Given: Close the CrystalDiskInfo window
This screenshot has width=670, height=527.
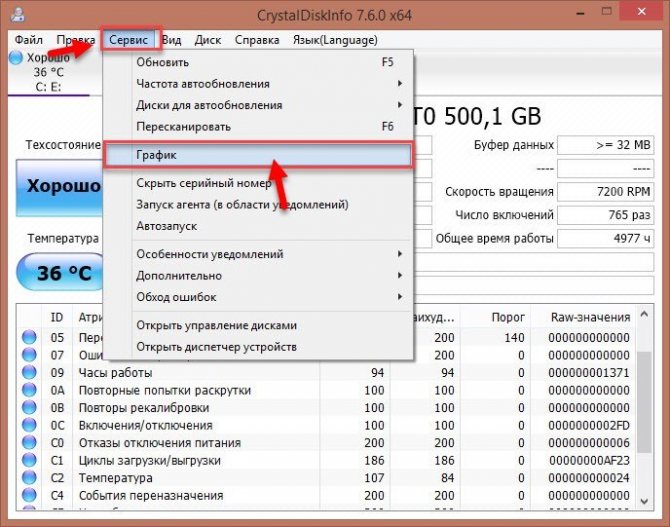Looking at the screenshot, I should click(642, 12).
